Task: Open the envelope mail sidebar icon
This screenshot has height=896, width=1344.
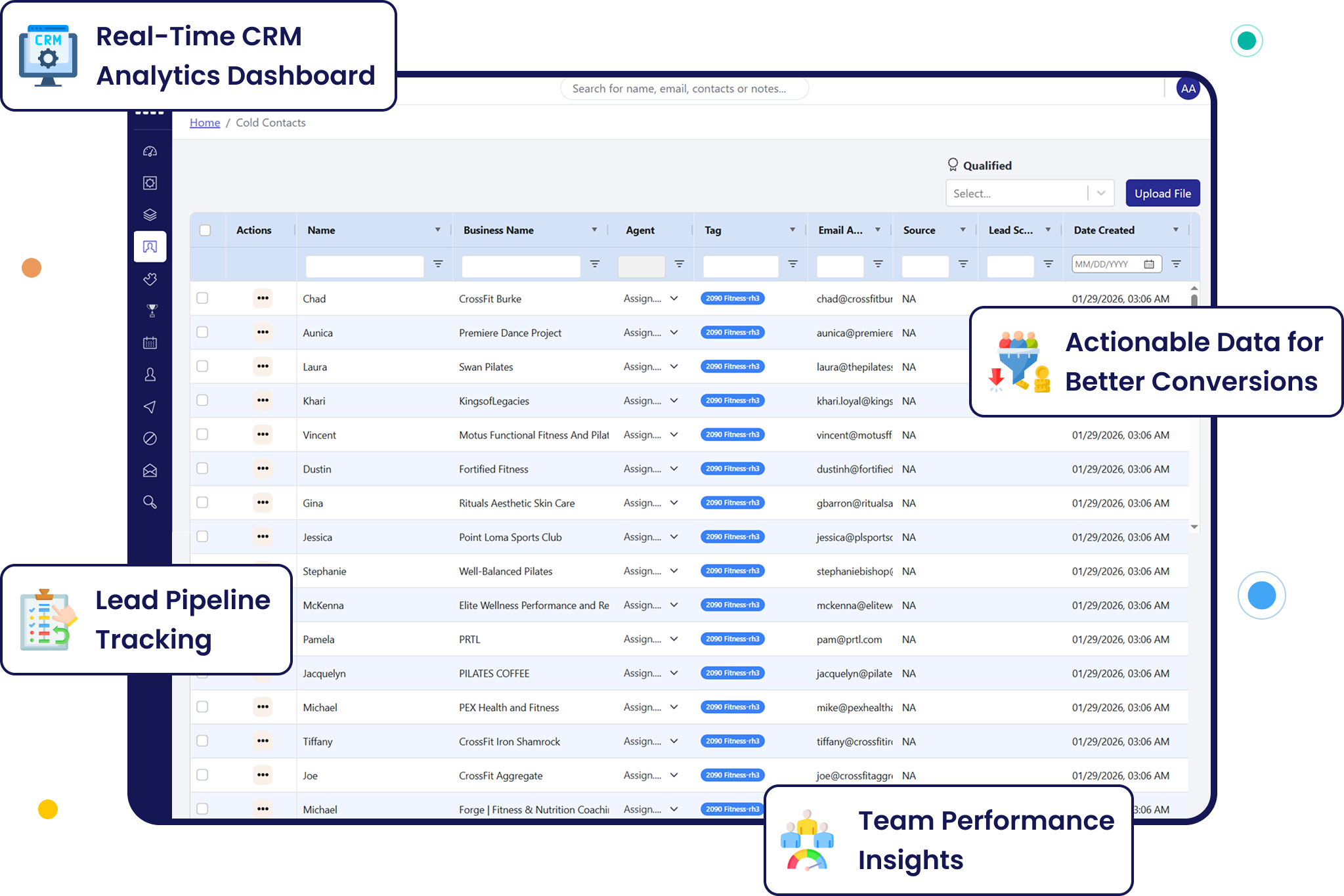Action: (150, 471)
